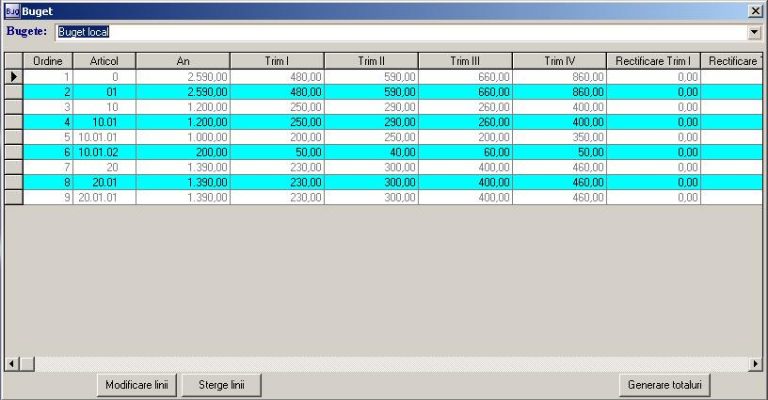Click the row selector for row 6

tap(14, 152)
